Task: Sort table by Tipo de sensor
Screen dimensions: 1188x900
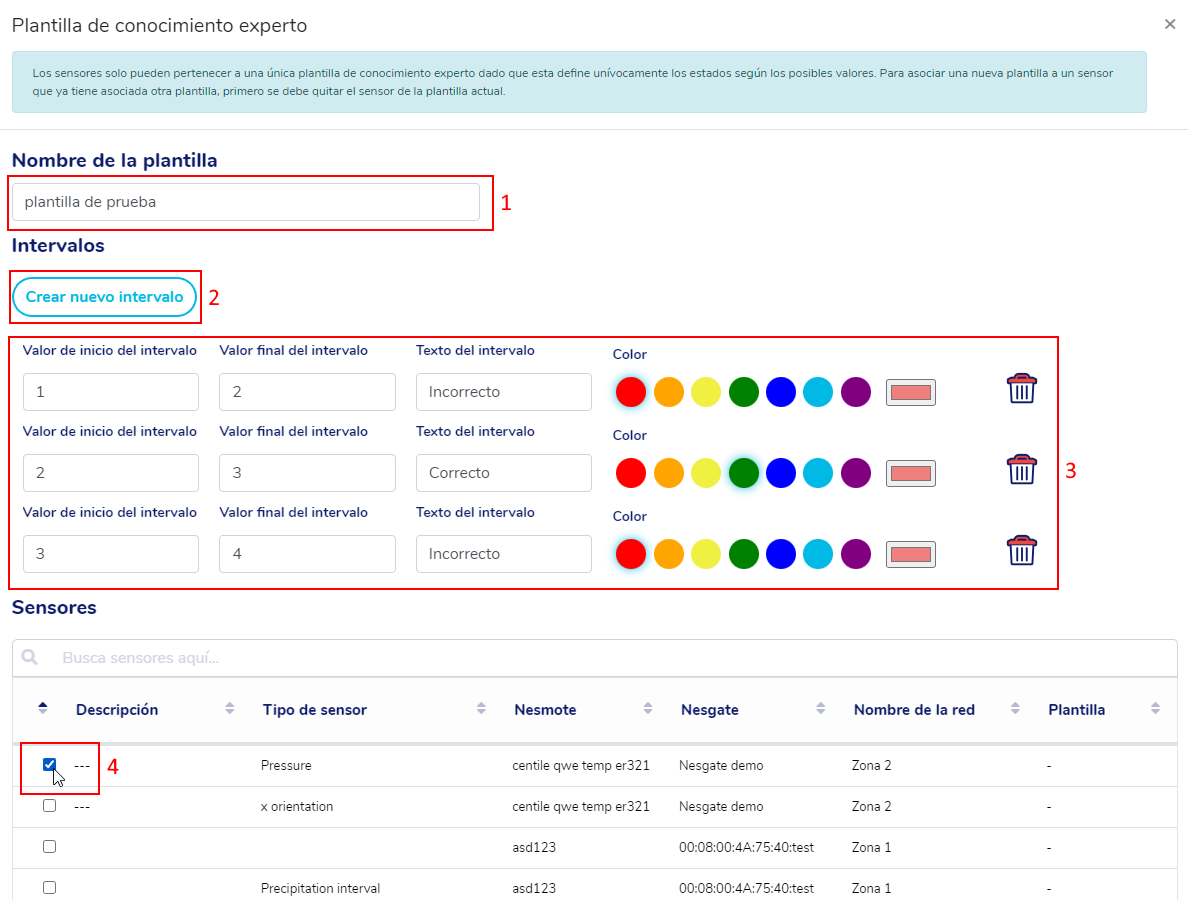Action: point(481,709)
